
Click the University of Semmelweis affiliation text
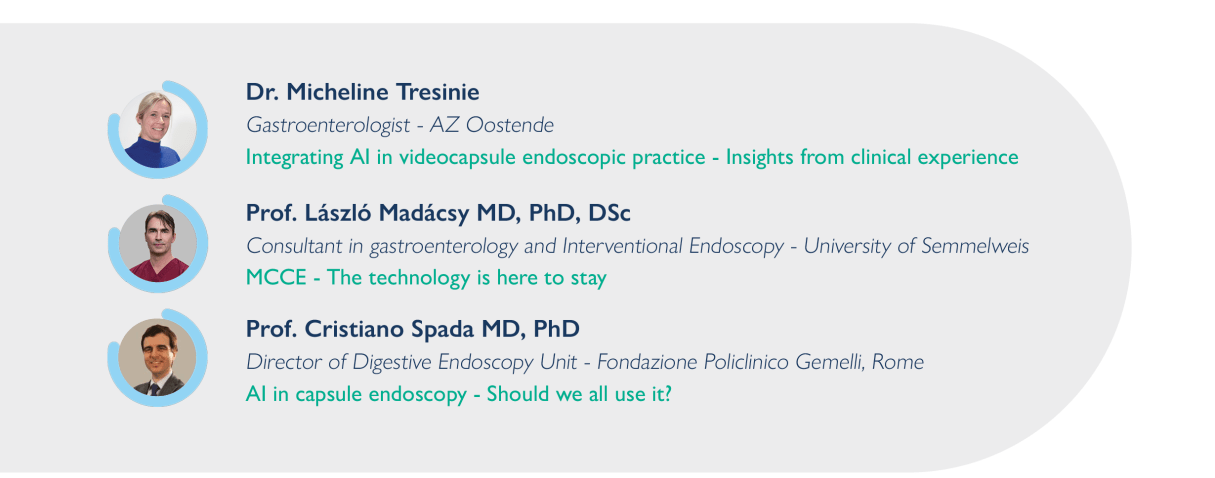(916, 246)
